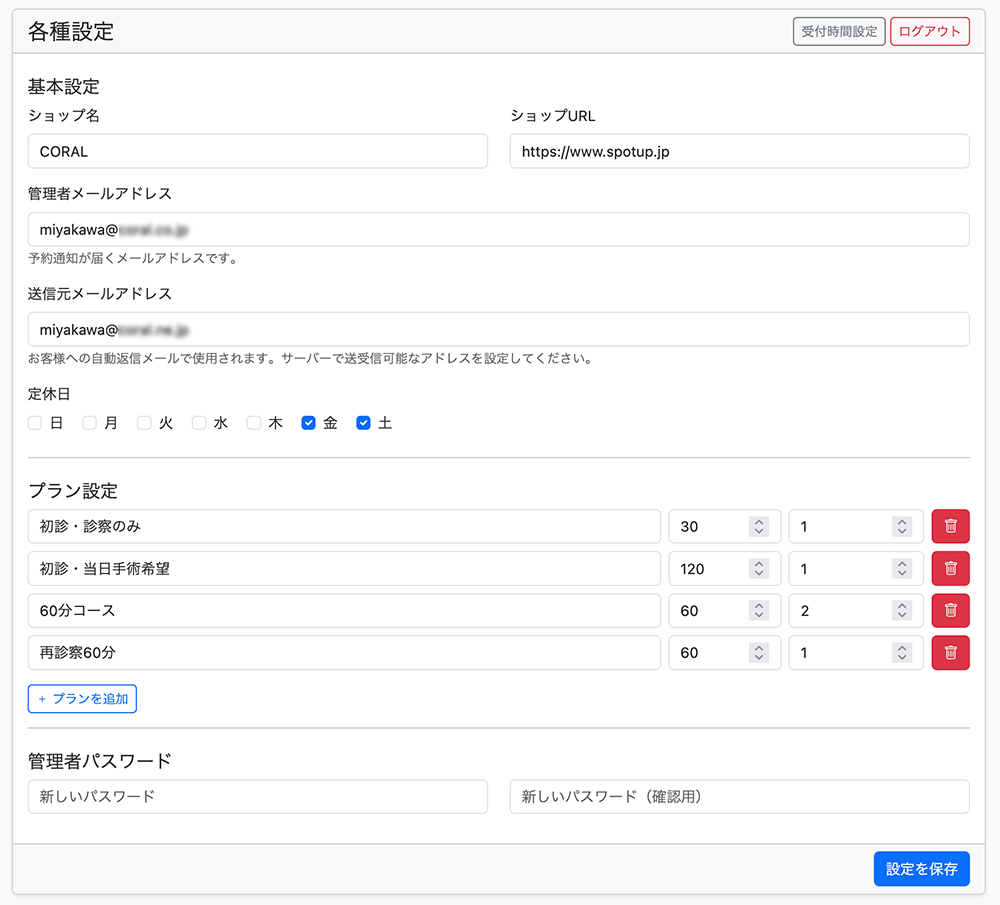Image resolution: width=1000 pixels, height=905 pixels.
Task: Focus the ショップ名 field containing CORAL
Action: [257, 152]
